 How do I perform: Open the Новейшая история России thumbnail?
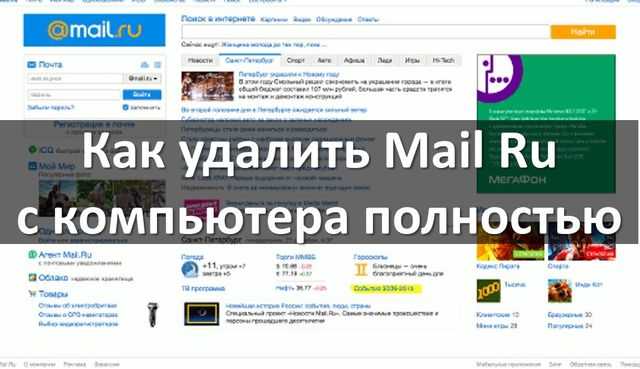click(202, 314)
